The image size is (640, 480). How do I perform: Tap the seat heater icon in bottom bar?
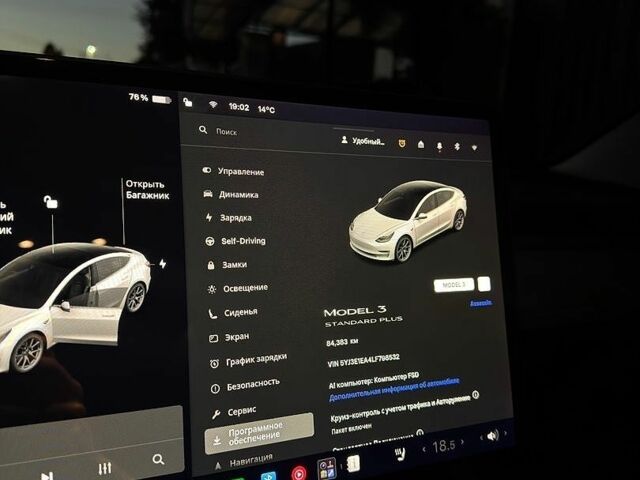point(400,454)
